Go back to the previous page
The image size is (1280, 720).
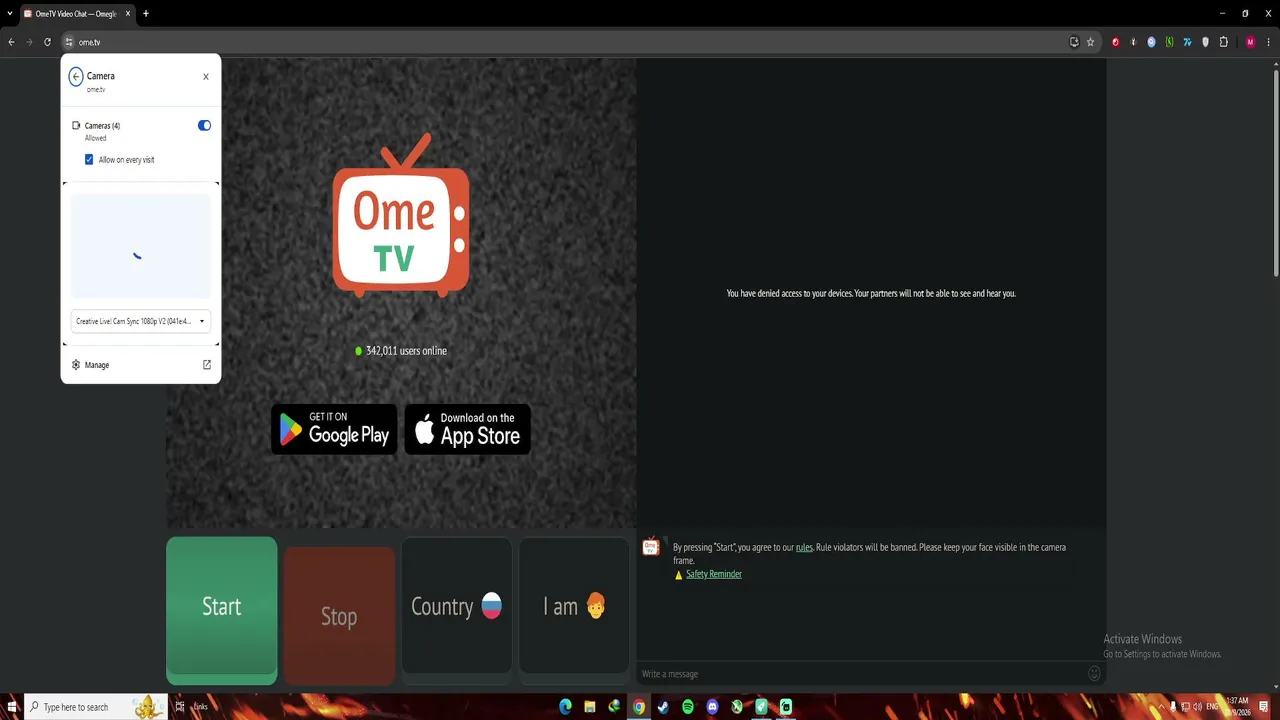pos(12,42)
